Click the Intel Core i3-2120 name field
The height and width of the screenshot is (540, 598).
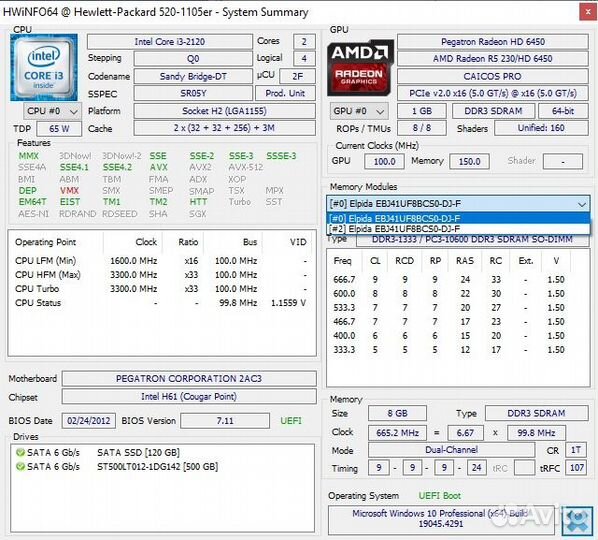coord(170,42)
